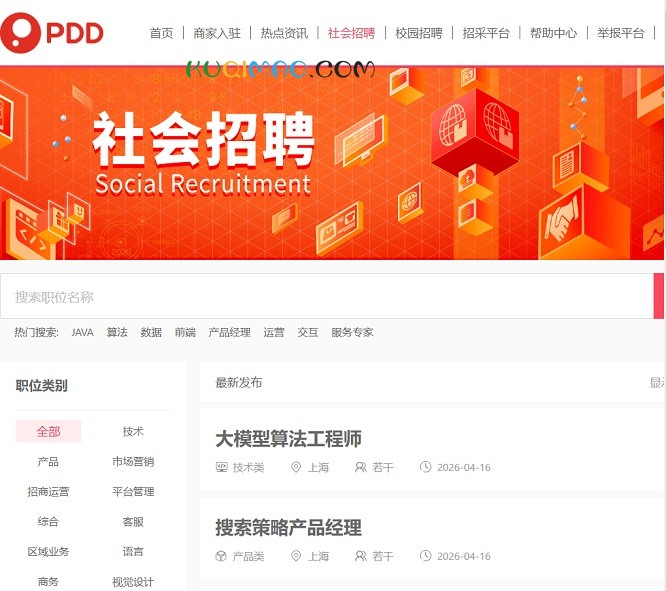Filter by 语言 job category

tap(133, 551)
